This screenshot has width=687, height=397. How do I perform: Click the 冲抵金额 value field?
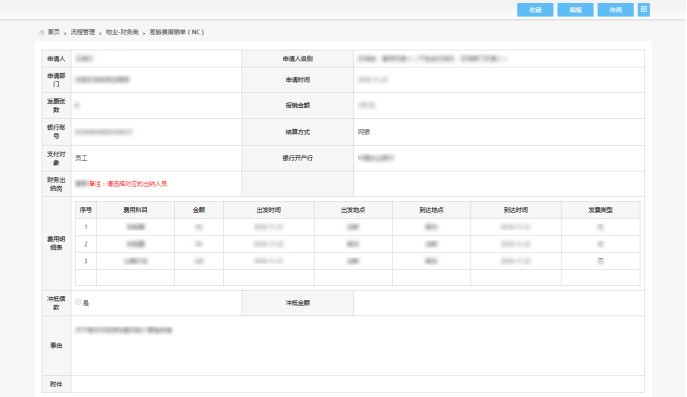pyautogui.click(x=499, y=303)
